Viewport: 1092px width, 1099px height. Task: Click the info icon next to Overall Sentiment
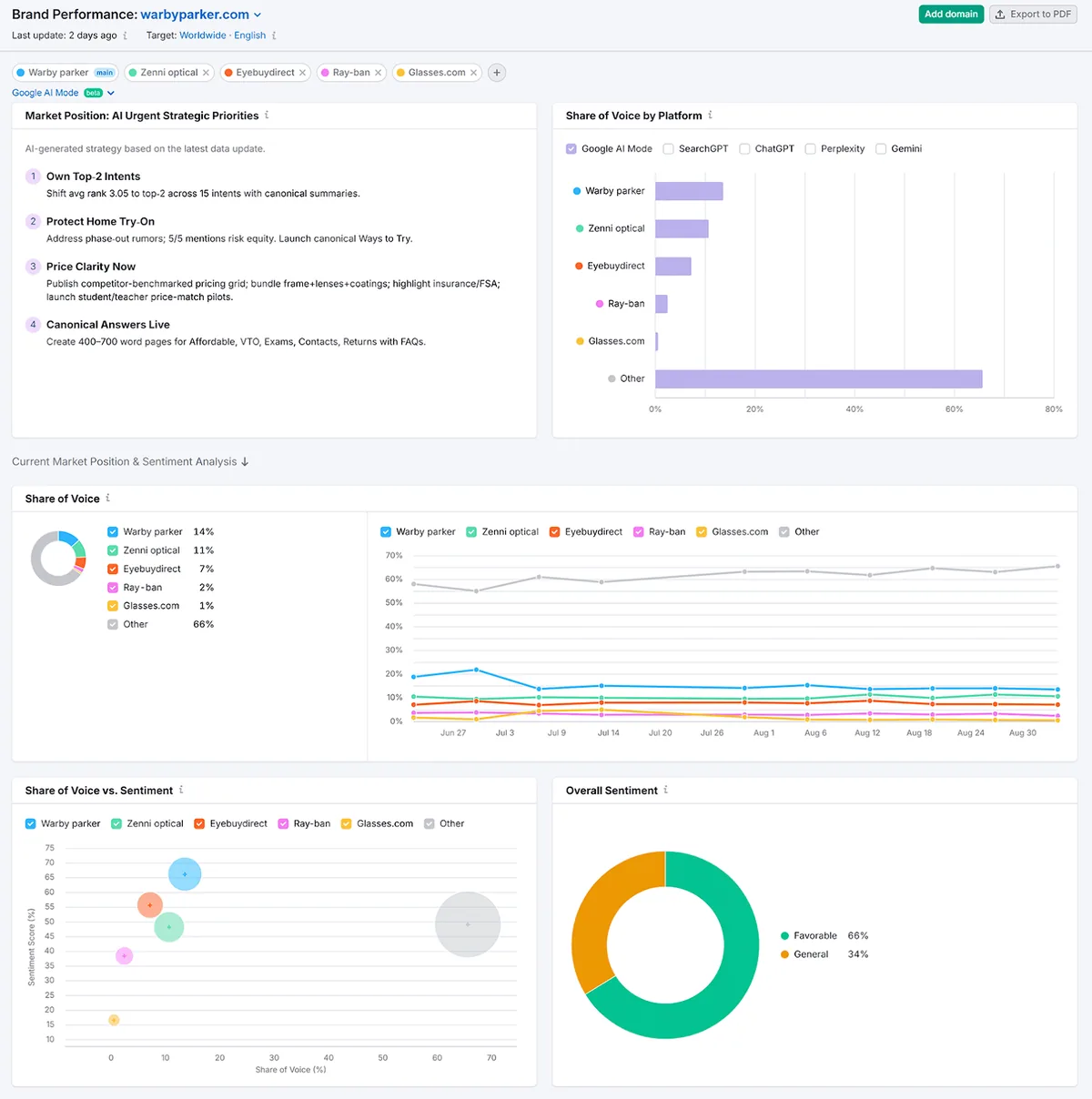665,790
